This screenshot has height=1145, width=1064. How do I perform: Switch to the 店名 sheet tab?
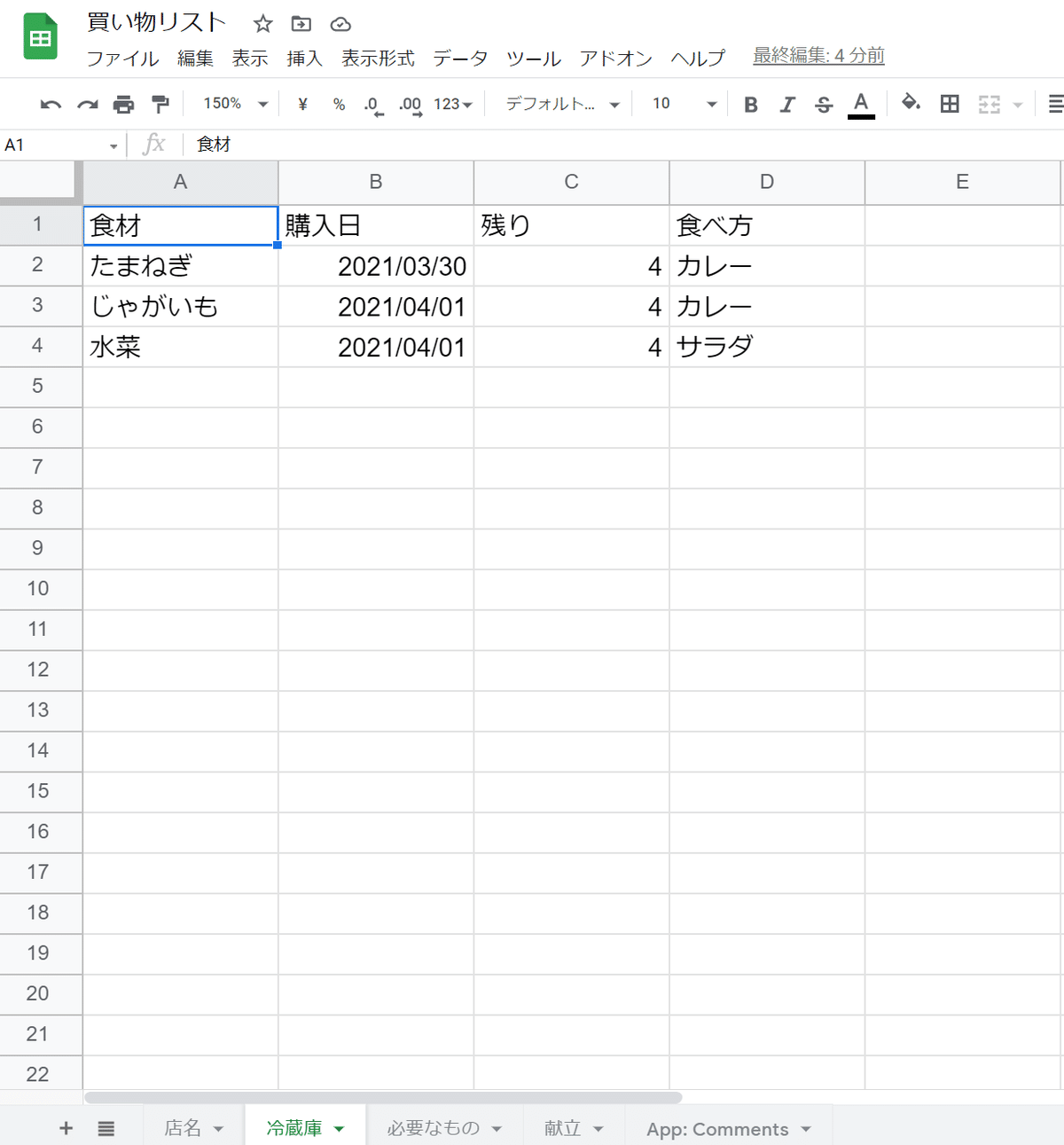pos(183,1127)
